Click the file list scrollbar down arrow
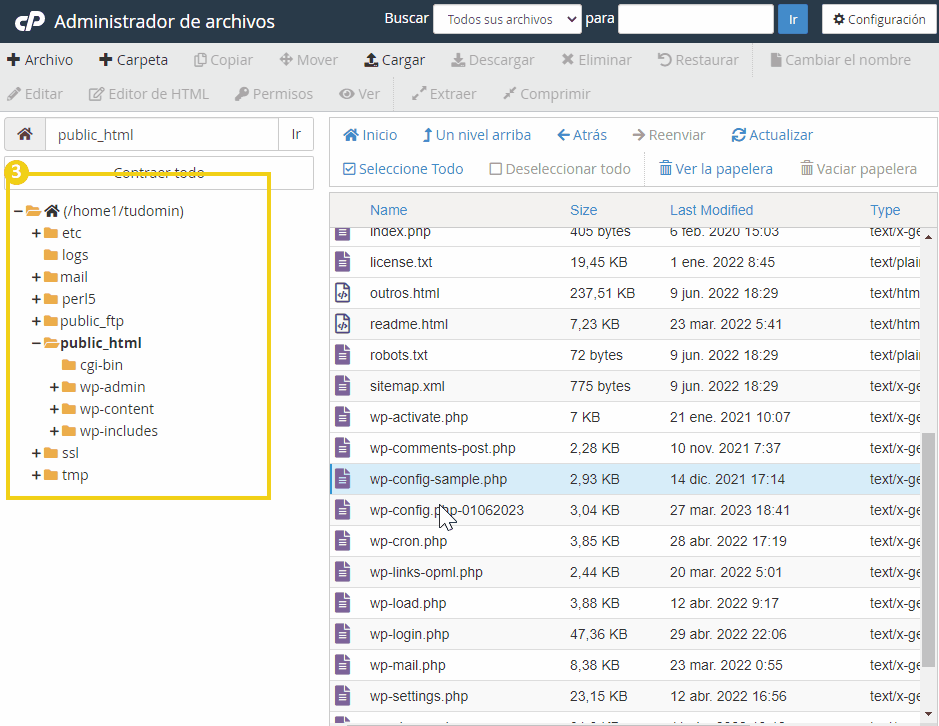 click(x=928, y=713)
